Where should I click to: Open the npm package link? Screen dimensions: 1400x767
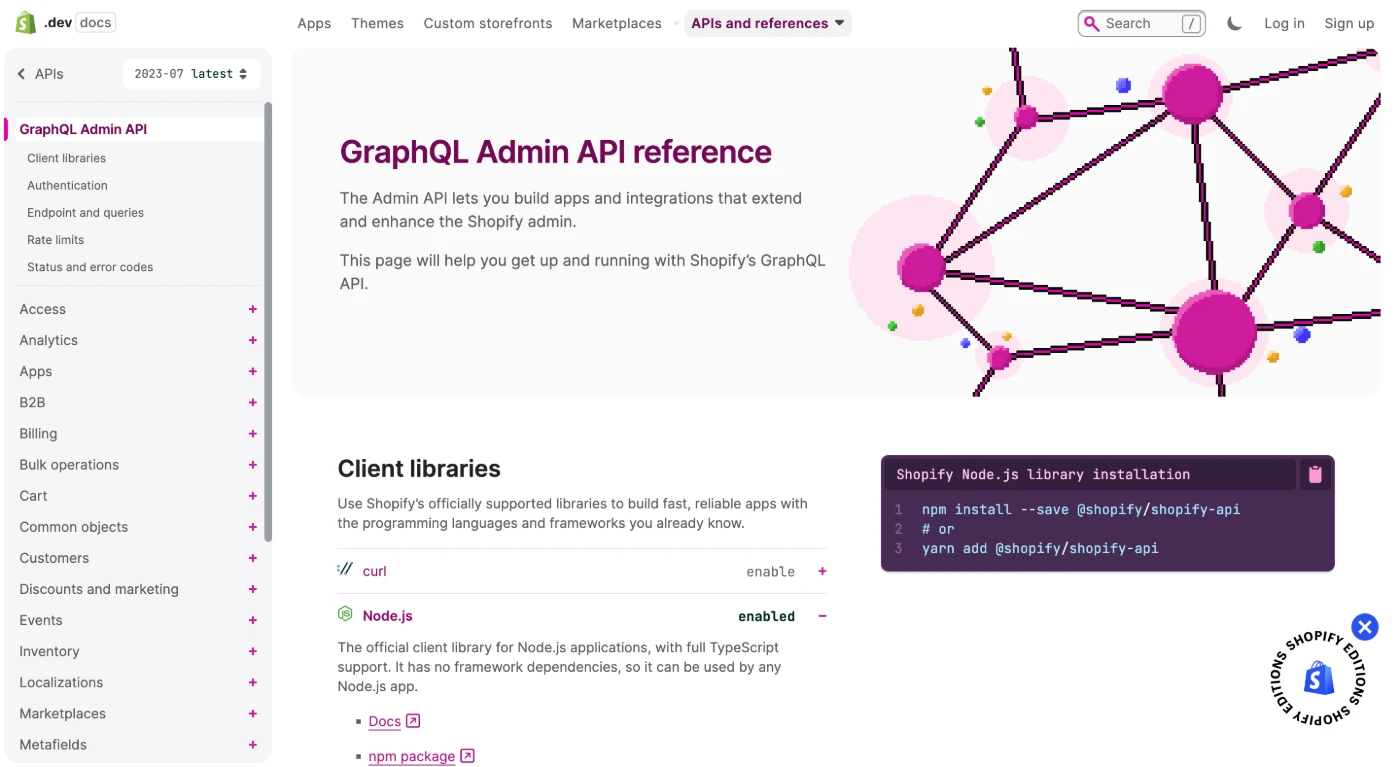point(421,756)
